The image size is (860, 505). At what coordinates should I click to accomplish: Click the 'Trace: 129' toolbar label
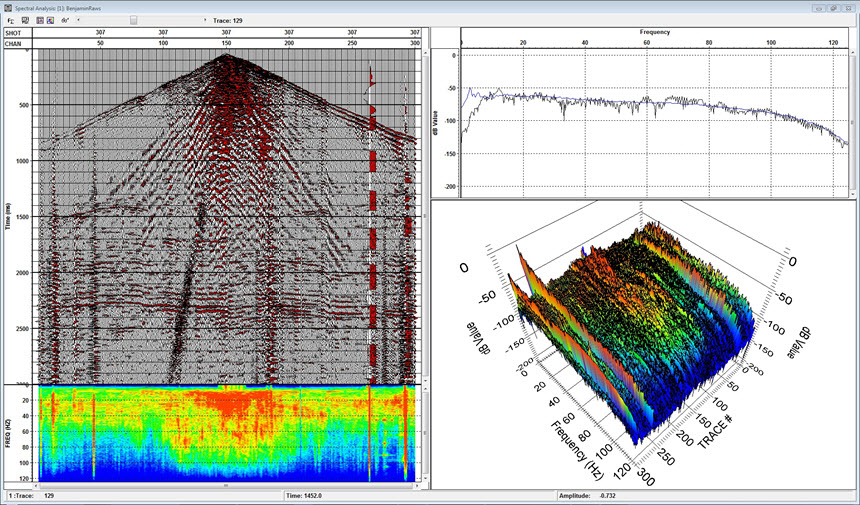point(228,20)
